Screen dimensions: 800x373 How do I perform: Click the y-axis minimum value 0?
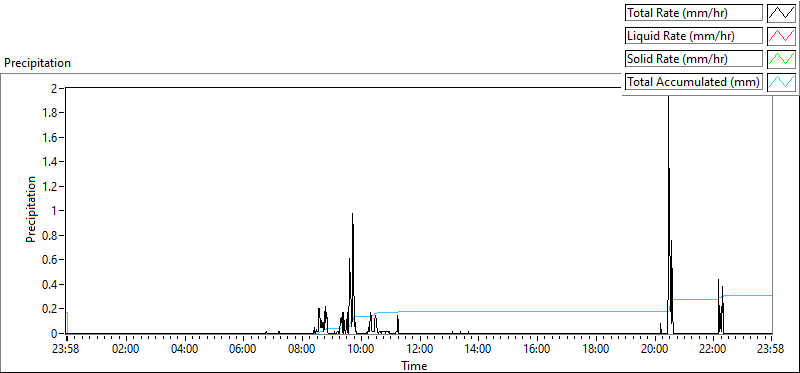55,333
